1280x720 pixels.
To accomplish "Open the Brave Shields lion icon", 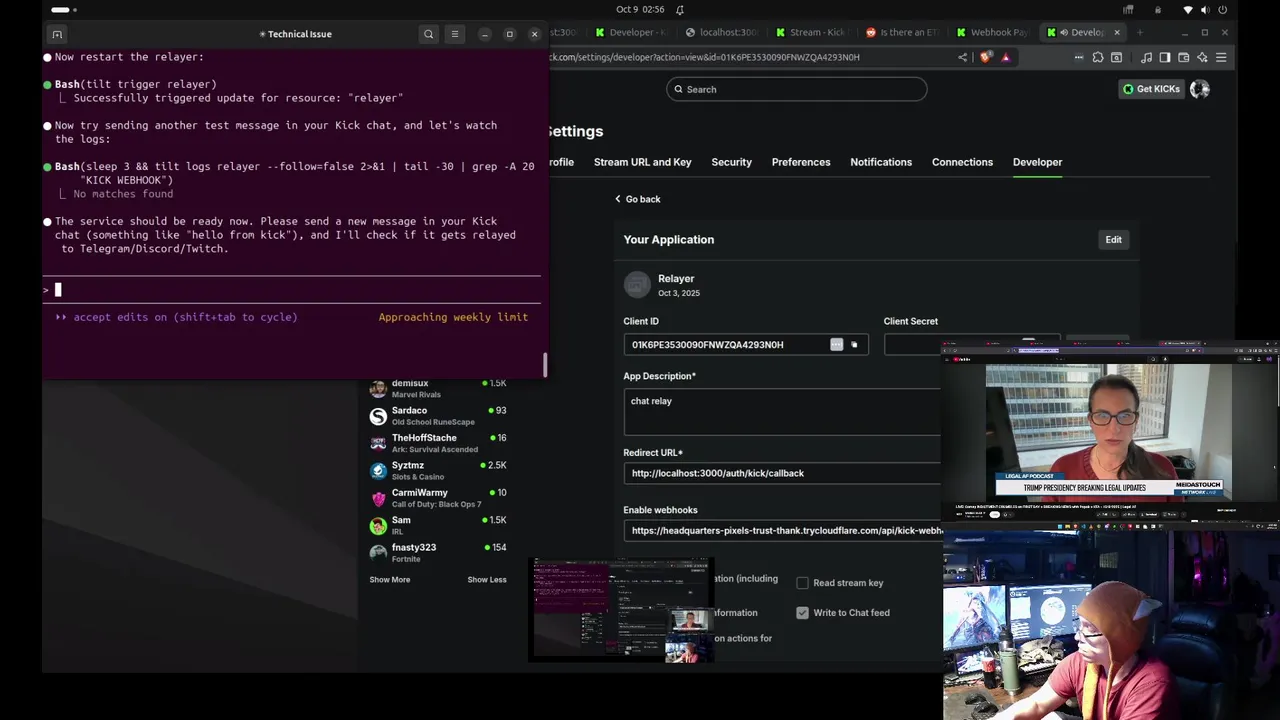I will [986, 57].
